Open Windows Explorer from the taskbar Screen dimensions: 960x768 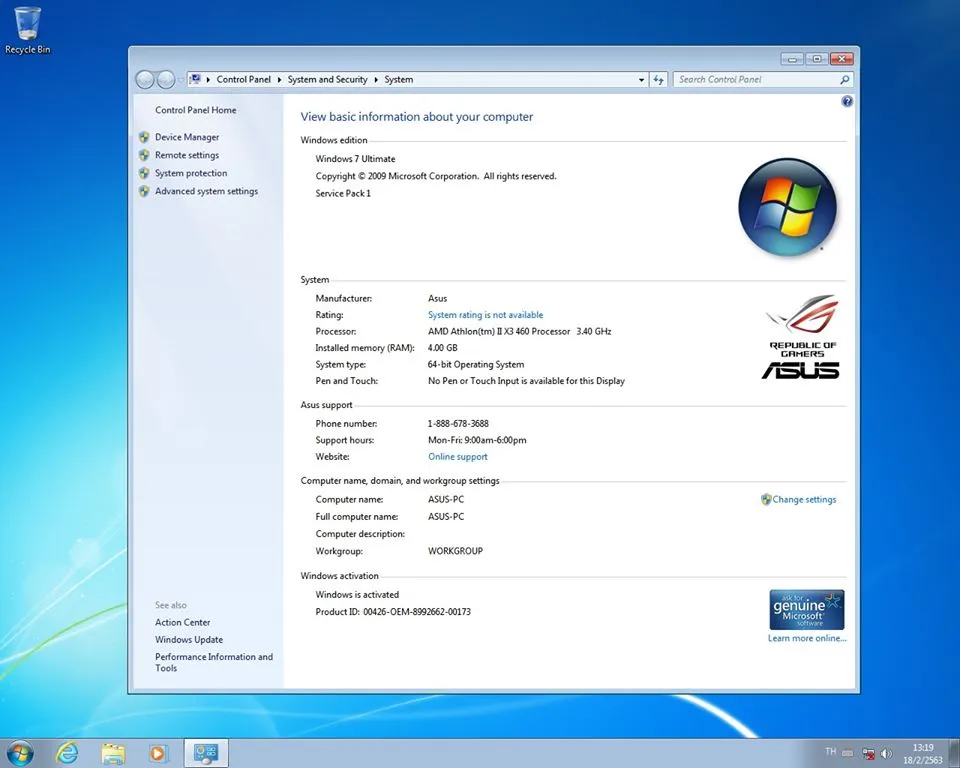112,751
